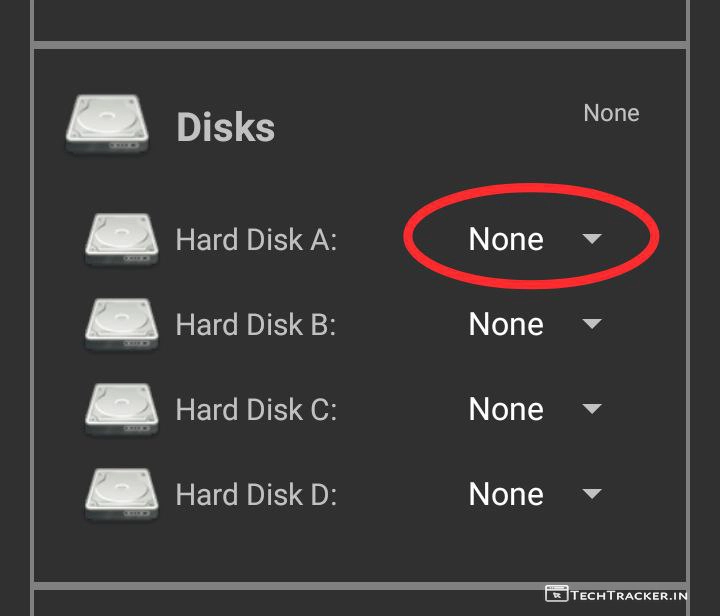Open the Hard Disk C dropdown arrow
The image size is (720, 616).
[592, 409]
